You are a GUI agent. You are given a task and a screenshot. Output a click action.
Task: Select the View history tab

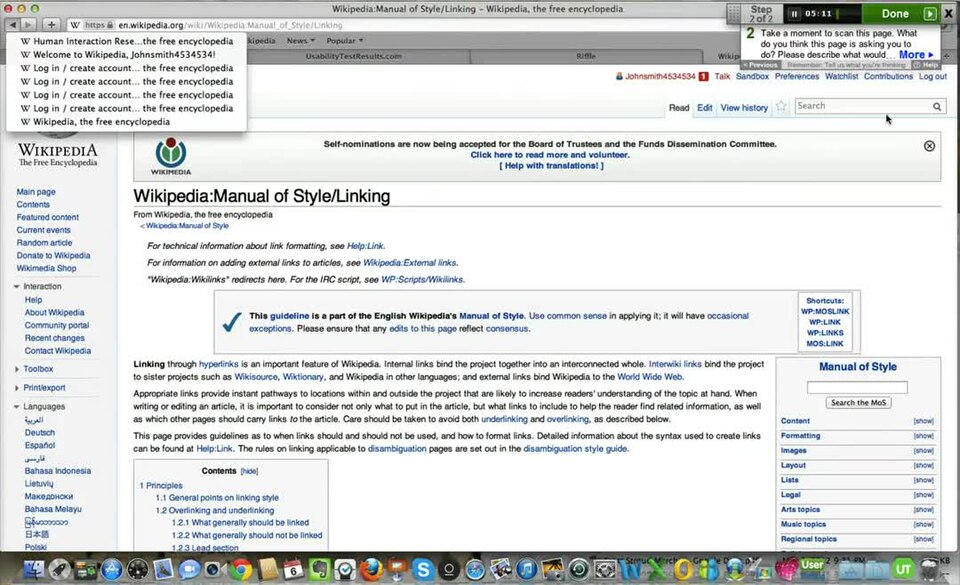point(744,108)
